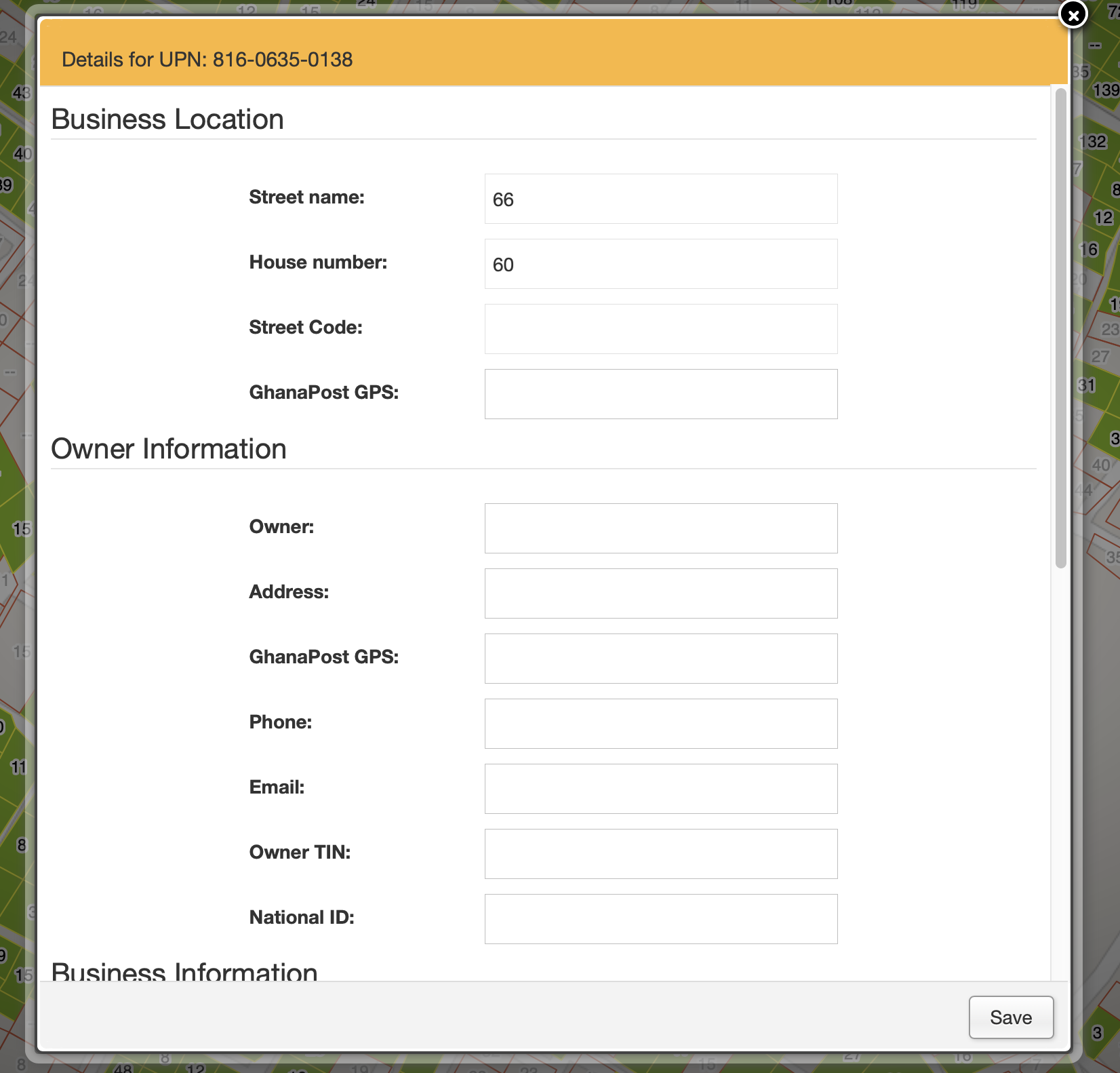Focus the Owner name input field
The image size is (1120, 1073).
(x=660, y=529)
